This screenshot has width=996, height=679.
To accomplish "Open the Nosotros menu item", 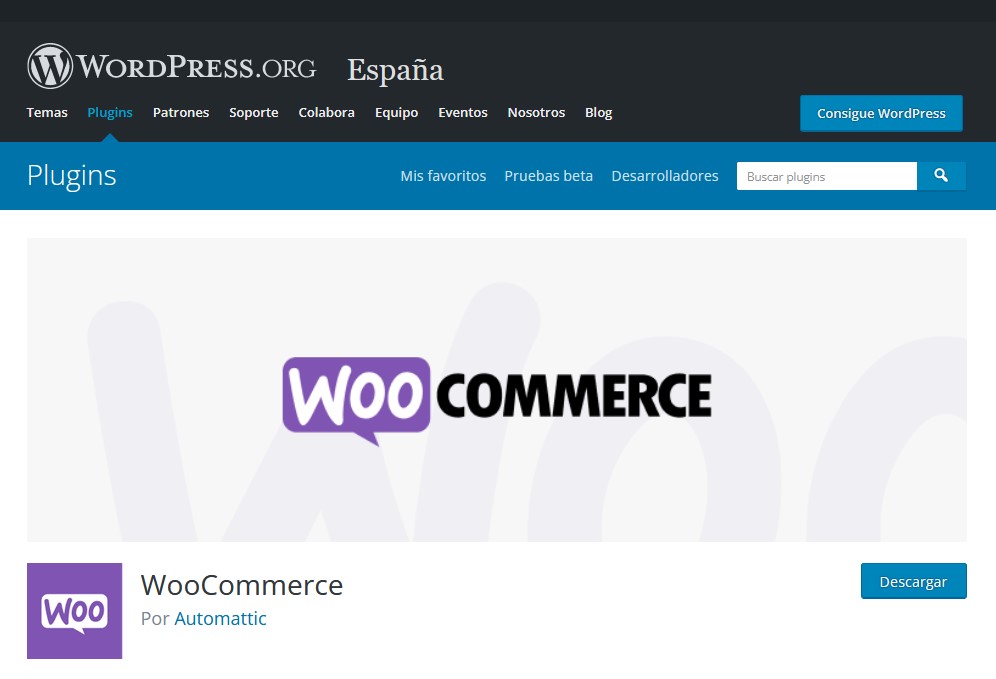I will pos(536,112).
